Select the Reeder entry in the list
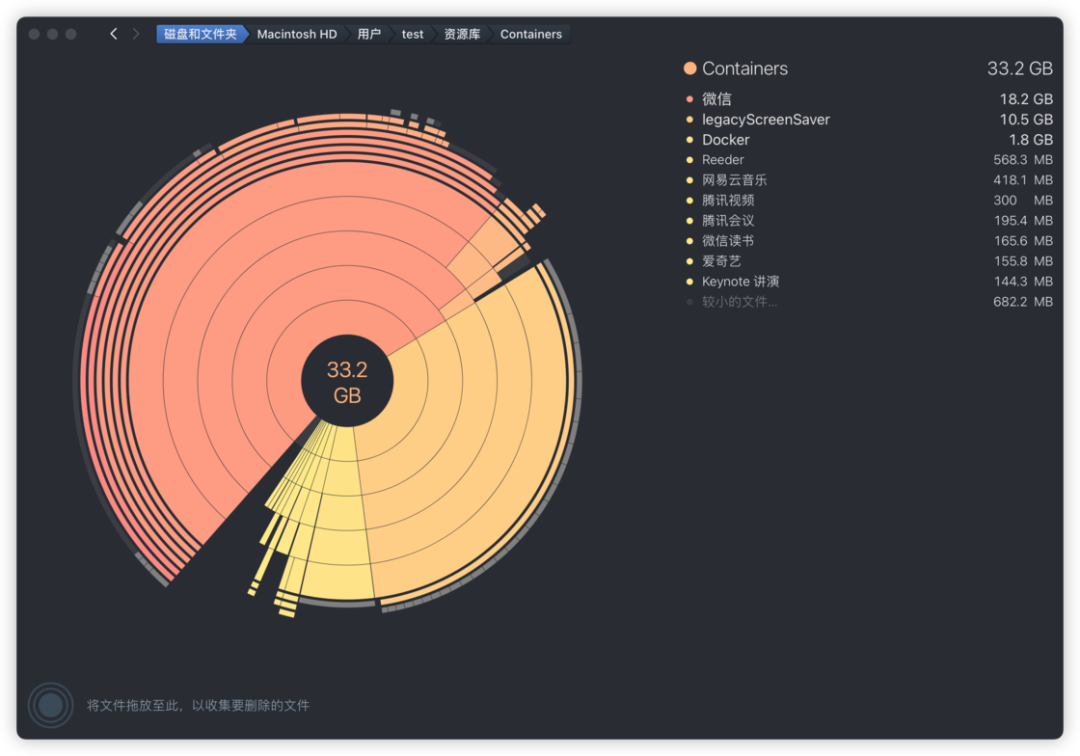 pos(722,159)
